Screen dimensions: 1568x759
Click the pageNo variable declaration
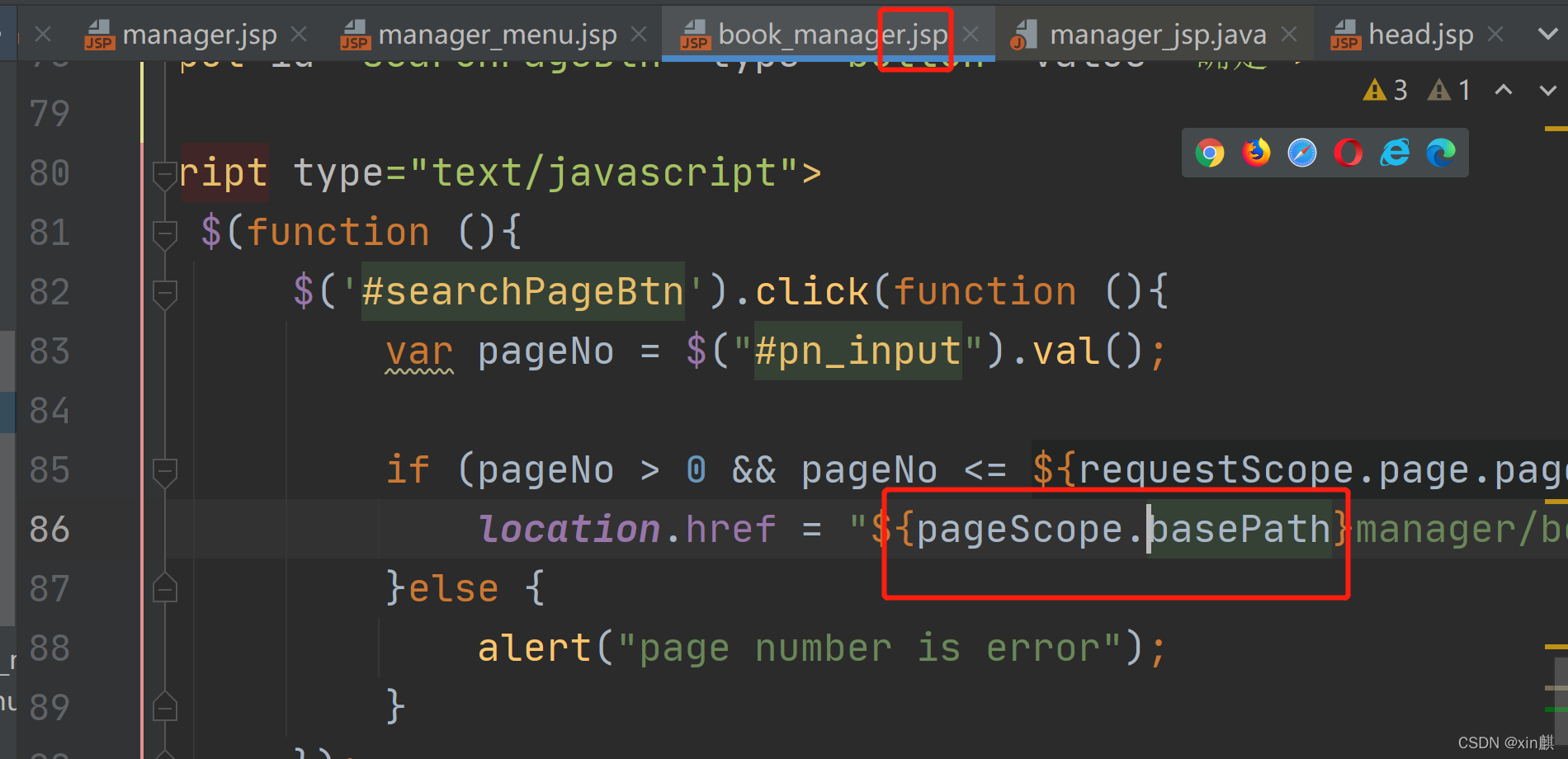(x=545, y=353)
